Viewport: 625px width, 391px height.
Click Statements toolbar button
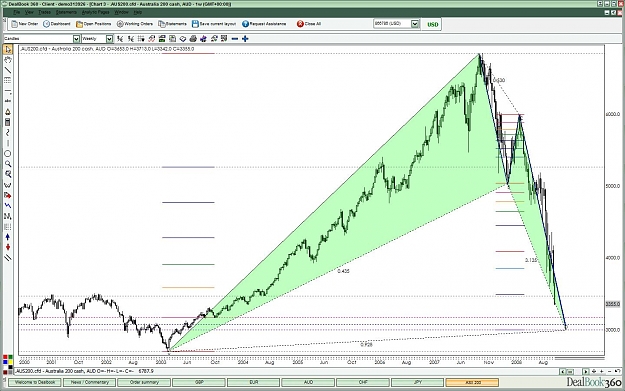click(x=173, y=24)
